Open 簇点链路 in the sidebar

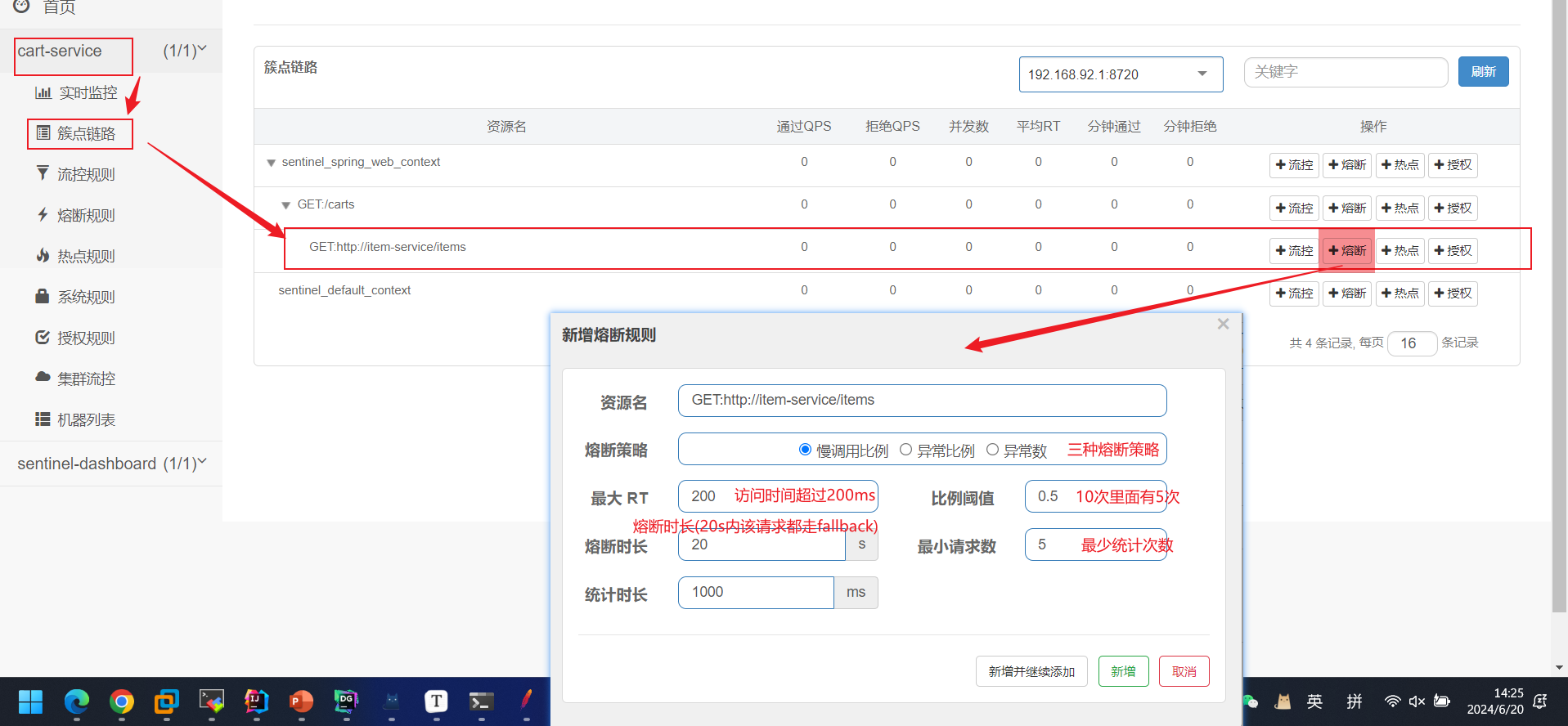pos(77,133)
